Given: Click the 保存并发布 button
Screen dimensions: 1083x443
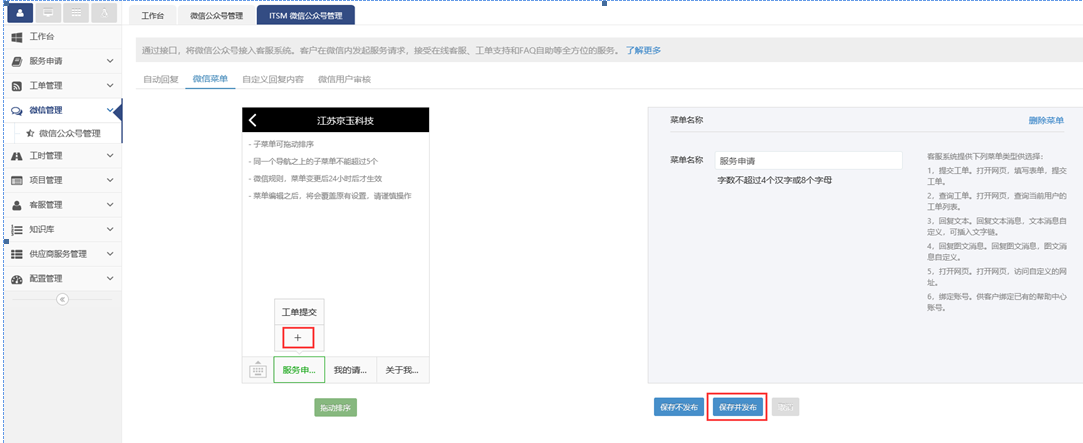Looking at the screenshot, I should tap(737, 407).
